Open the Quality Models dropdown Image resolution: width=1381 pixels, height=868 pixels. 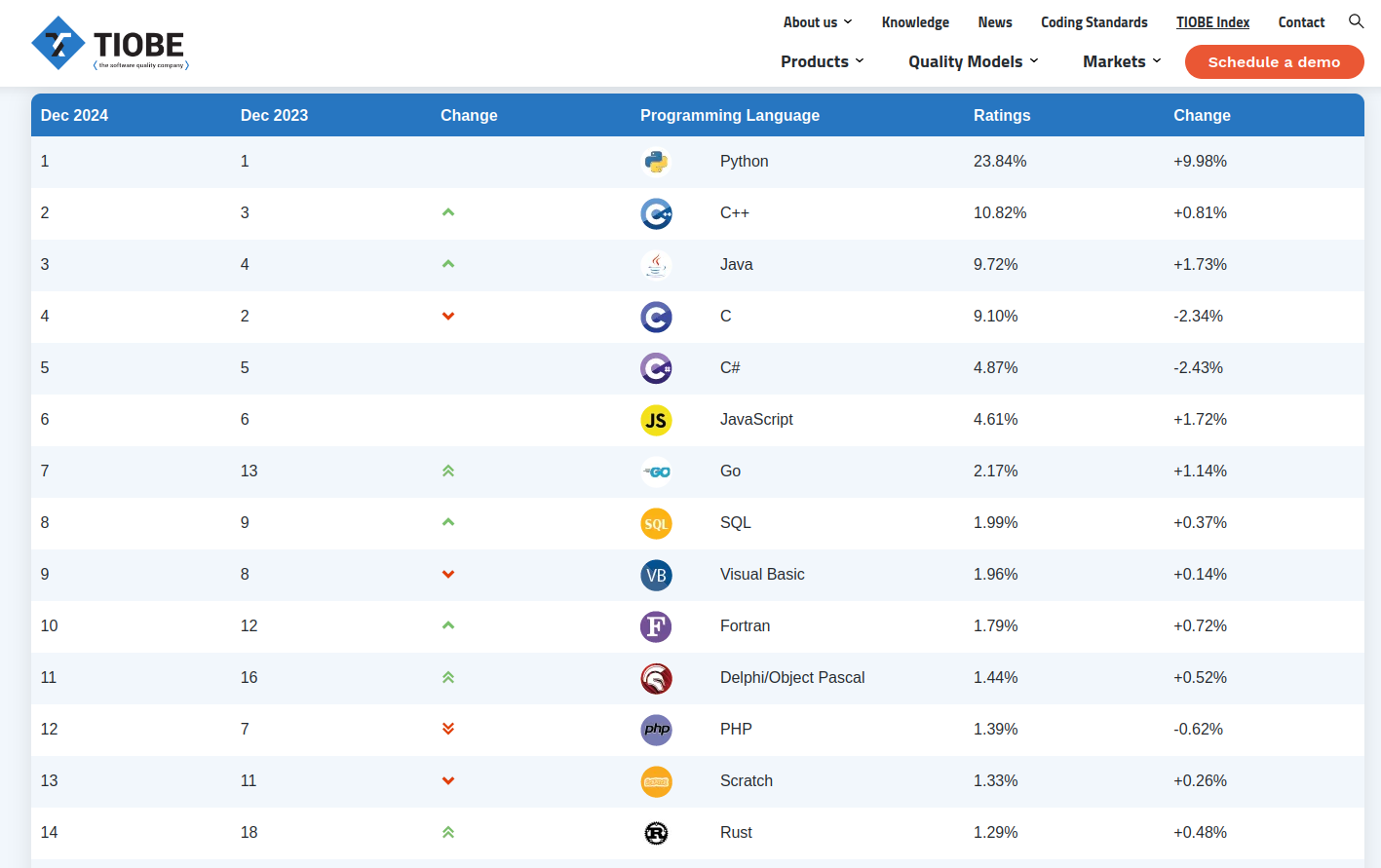972,60
